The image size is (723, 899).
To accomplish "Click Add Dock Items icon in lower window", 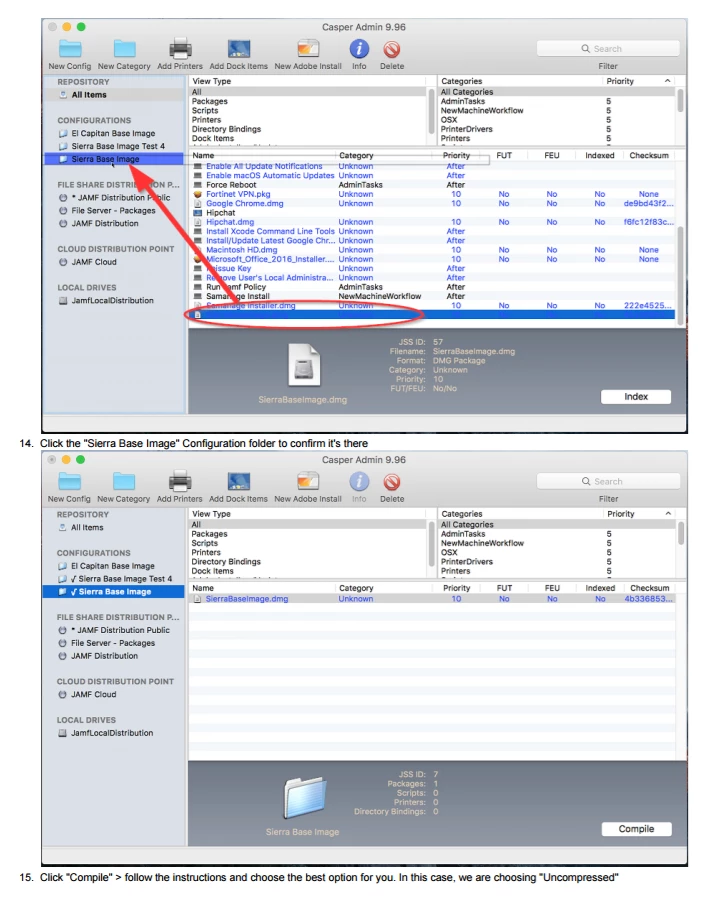I will click(239, 481).
